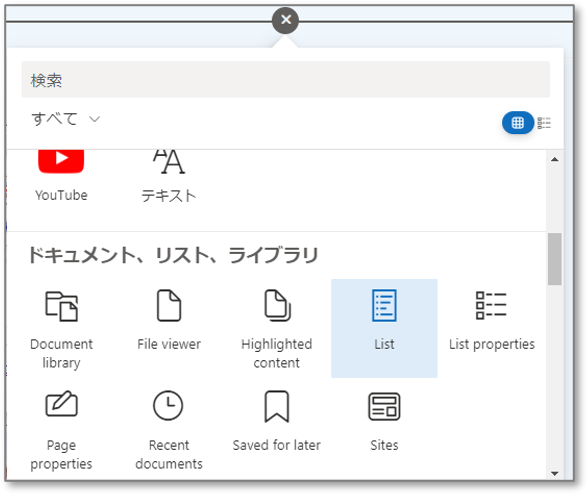The height and width of the screenshot is (495, 588).
Task: Choose the Saved for later web part
Action: point(277,430)
